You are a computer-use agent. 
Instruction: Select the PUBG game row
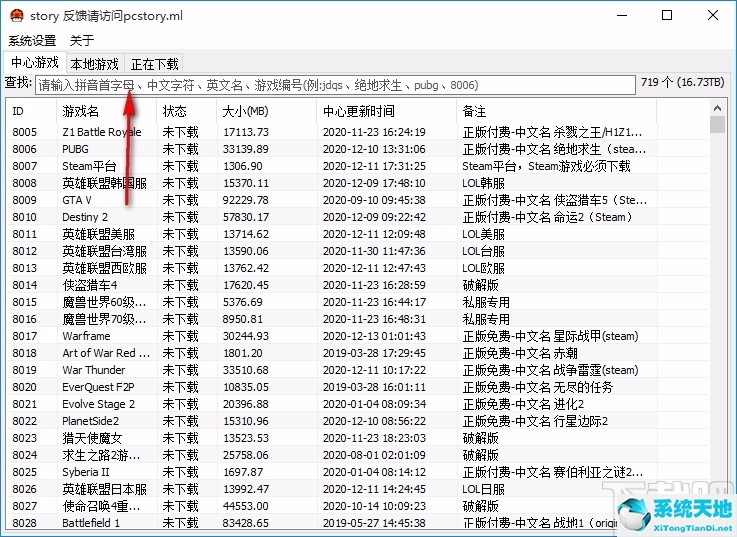358,149
